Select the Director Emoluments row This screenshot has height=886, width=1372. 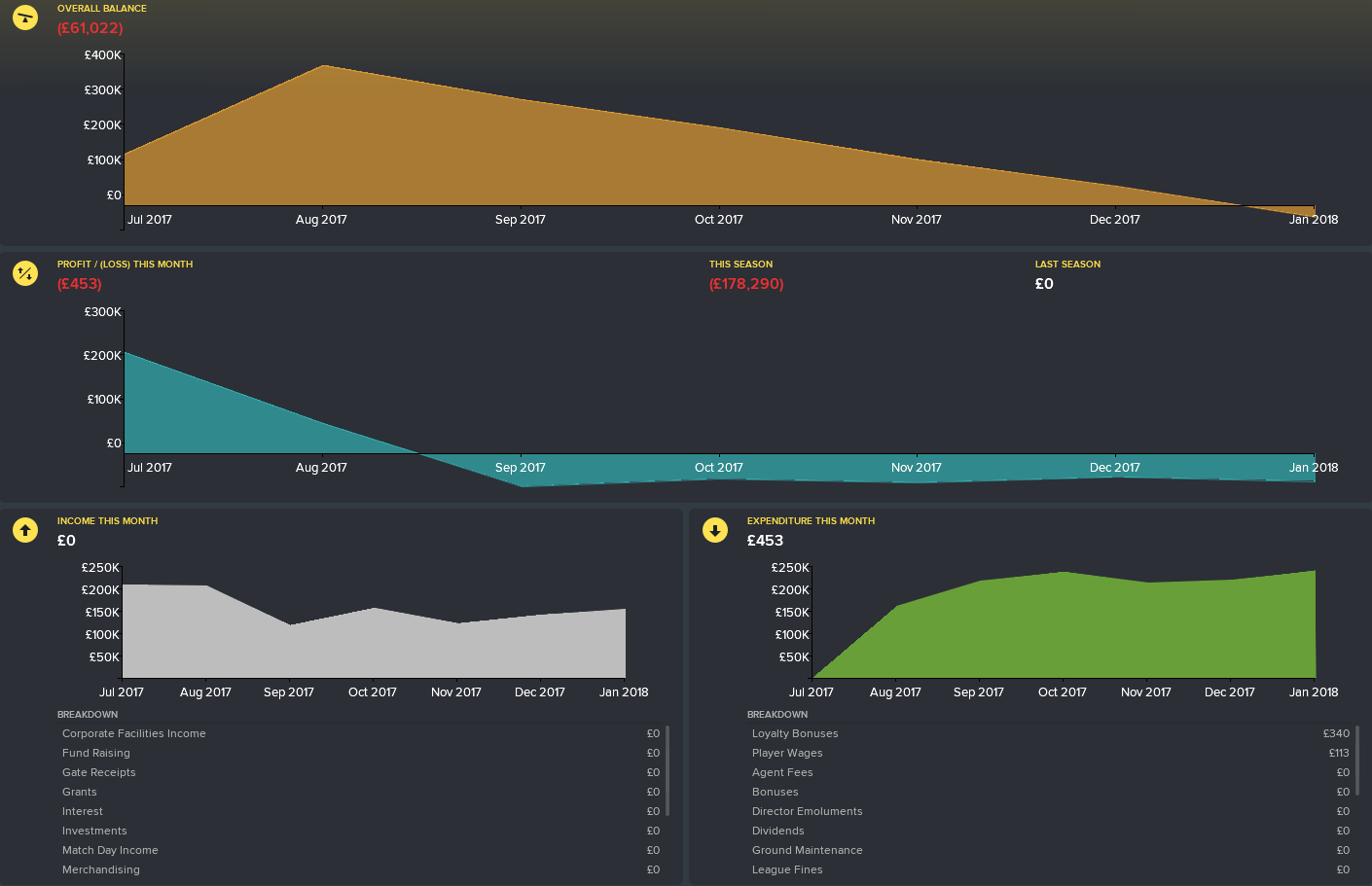(1051, 811)
